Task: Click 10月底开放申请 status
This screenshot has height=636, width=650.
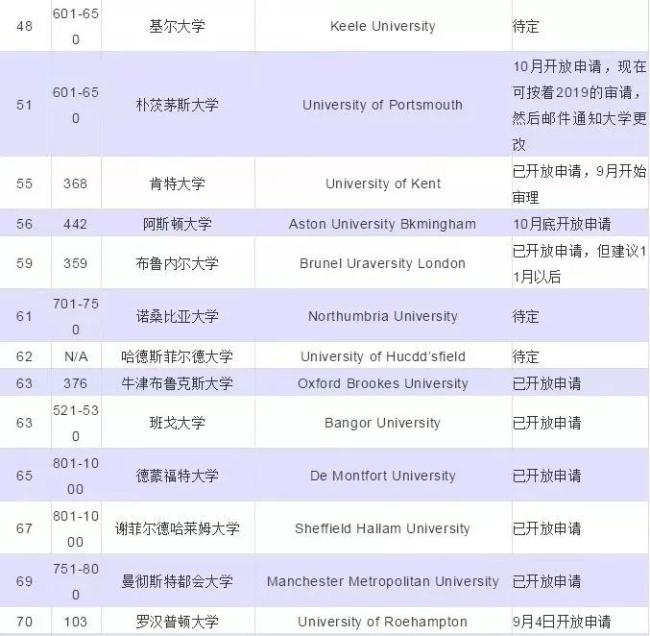Action: (562, 224)
